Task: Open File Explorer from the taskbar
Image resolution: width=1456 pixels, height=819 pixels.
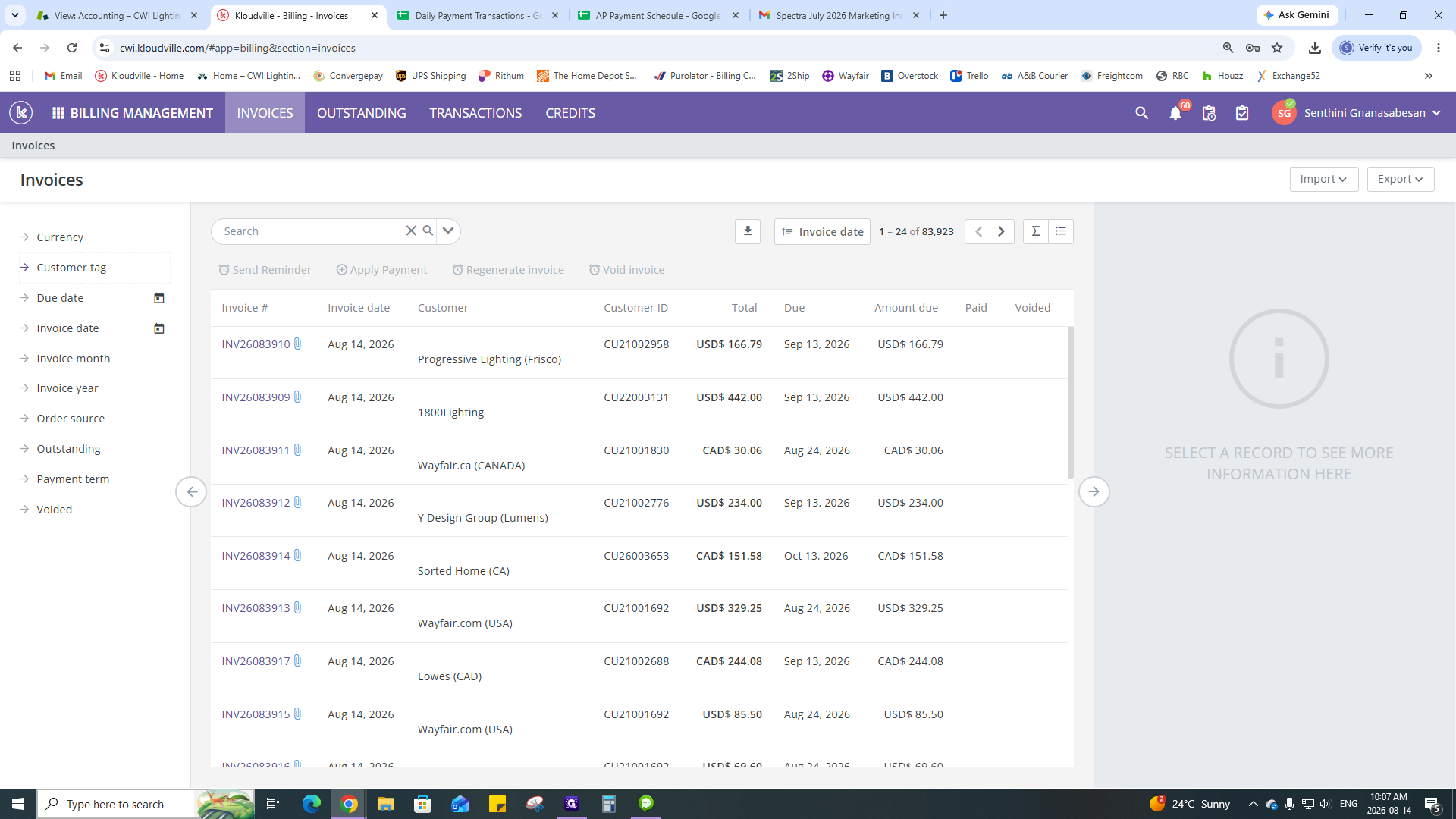Action: [386, 804]
